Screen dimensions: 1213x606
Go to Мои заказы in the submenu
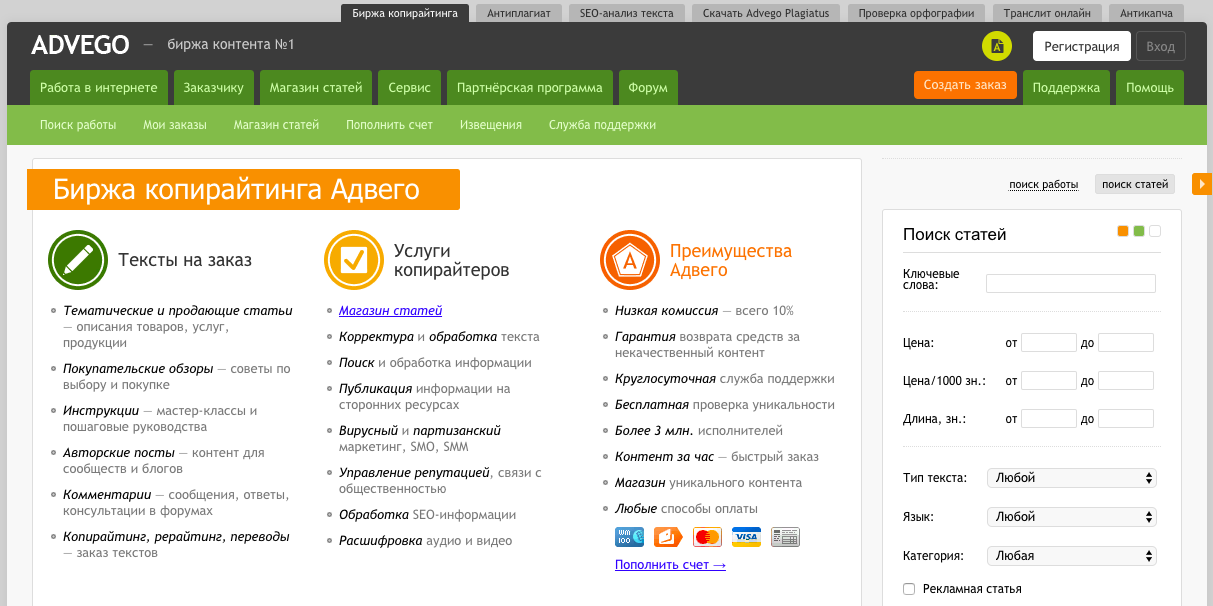point(175,125)
